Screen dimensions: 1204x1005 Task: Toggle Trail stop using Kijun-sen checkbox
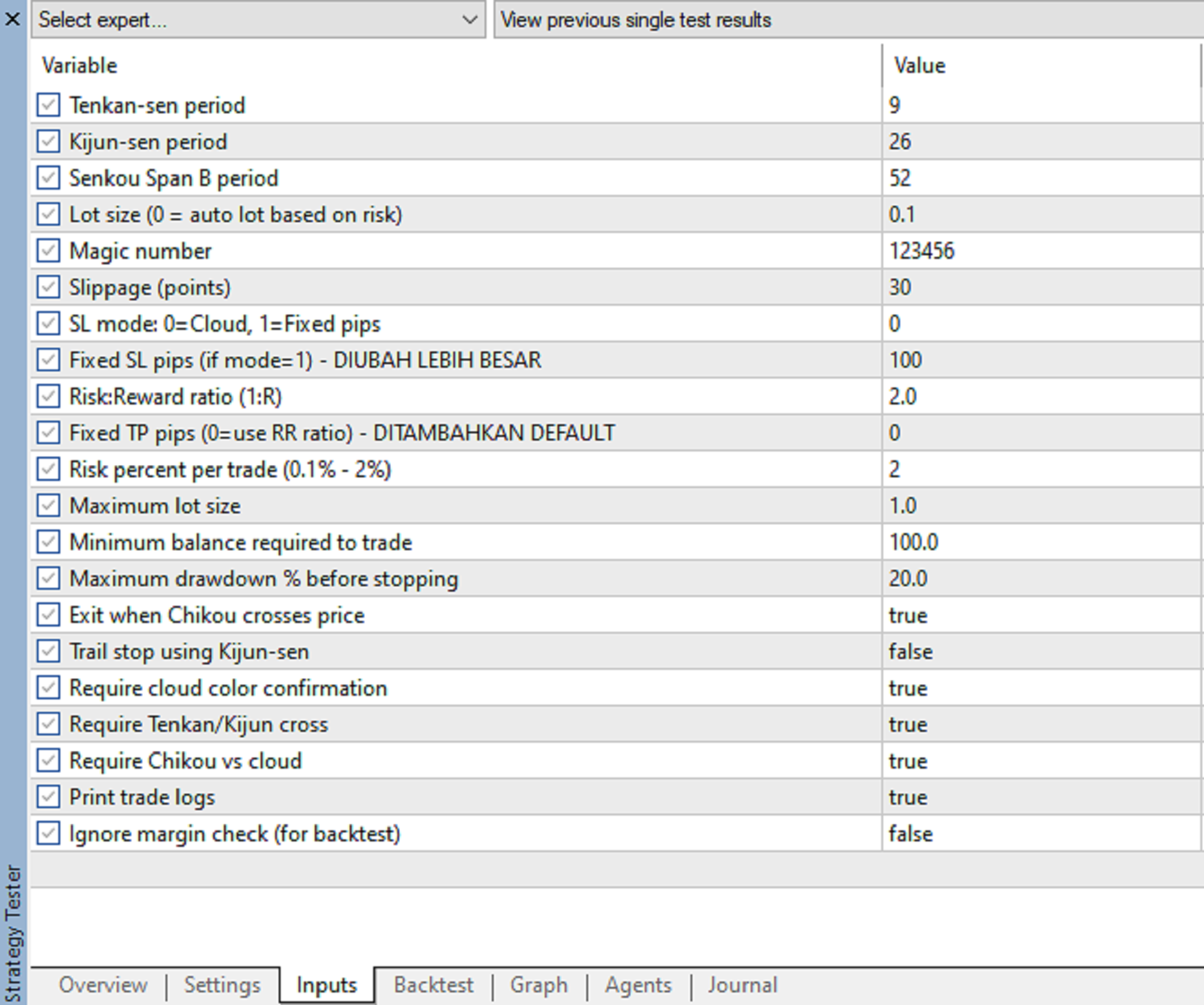pyautogui.click(x=48, y=651)
